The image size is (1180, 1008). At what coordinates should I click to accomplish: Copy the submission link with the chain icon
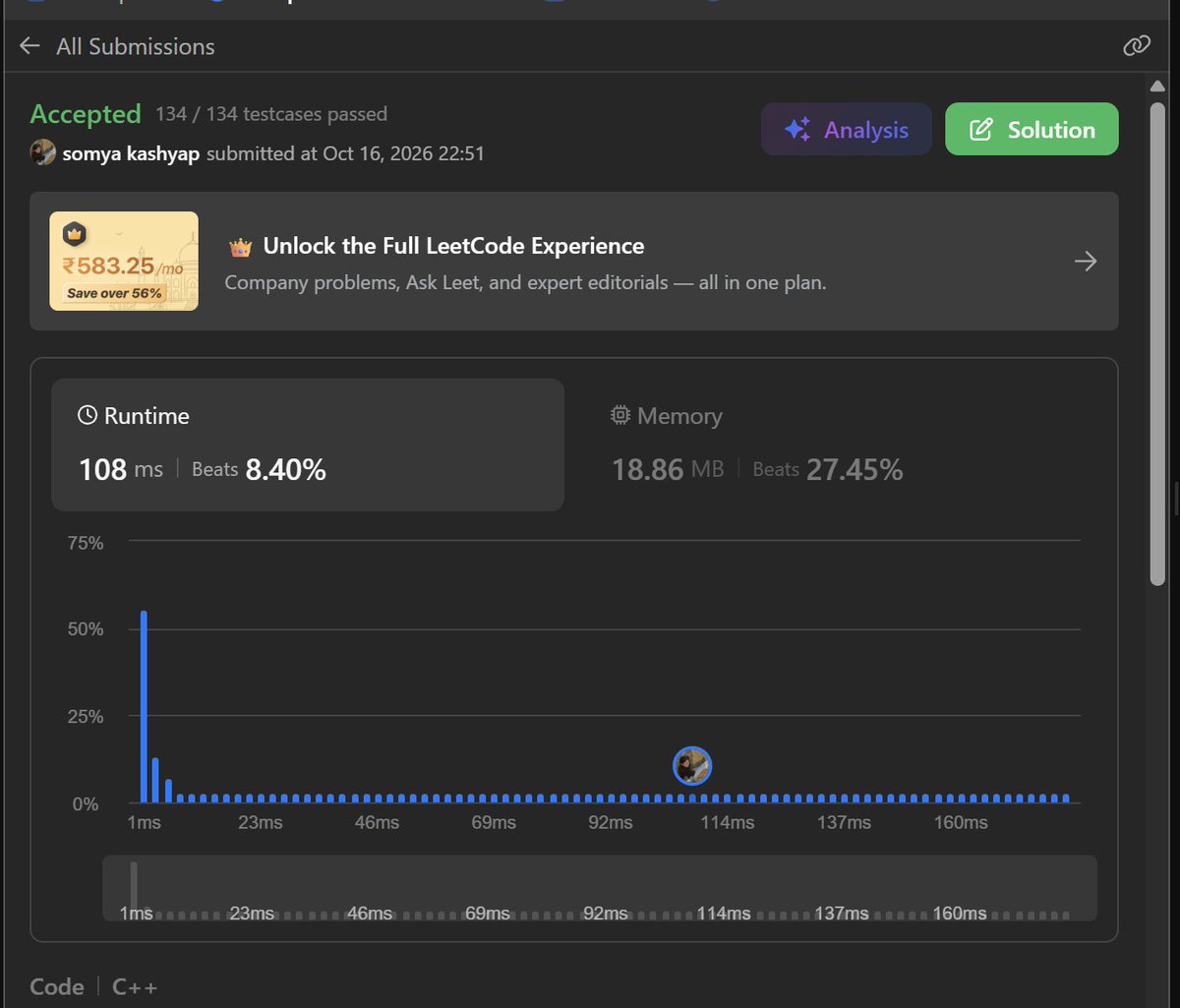1137,46
